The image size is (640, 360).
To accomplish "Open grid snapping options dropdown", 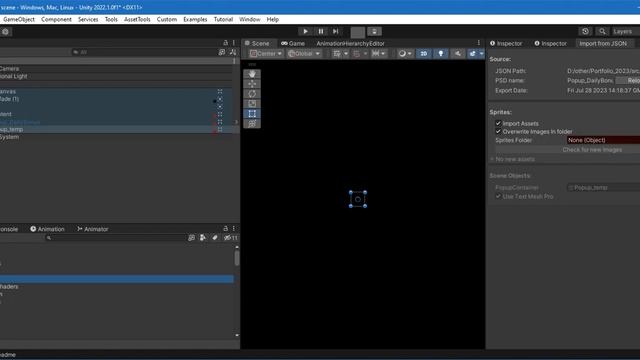I will point(365,53).
